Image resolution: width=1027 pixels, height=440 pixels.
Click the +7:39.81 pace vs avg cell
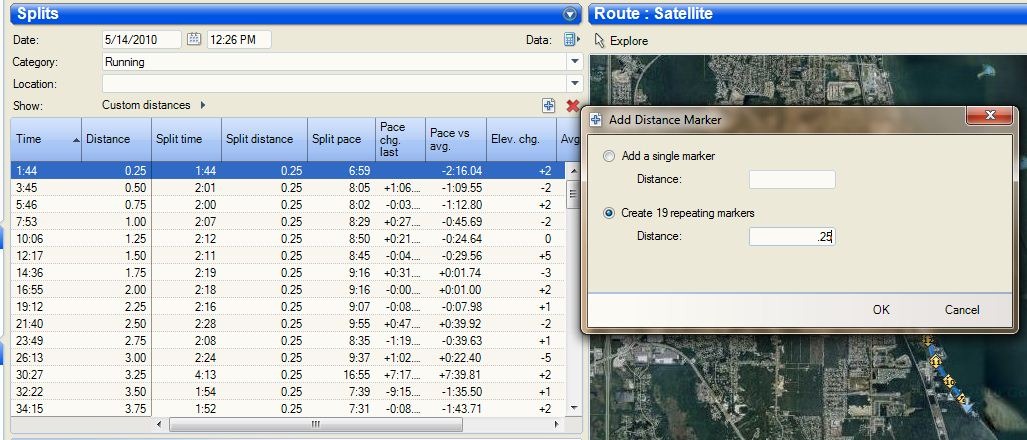[x=456, y=375]
